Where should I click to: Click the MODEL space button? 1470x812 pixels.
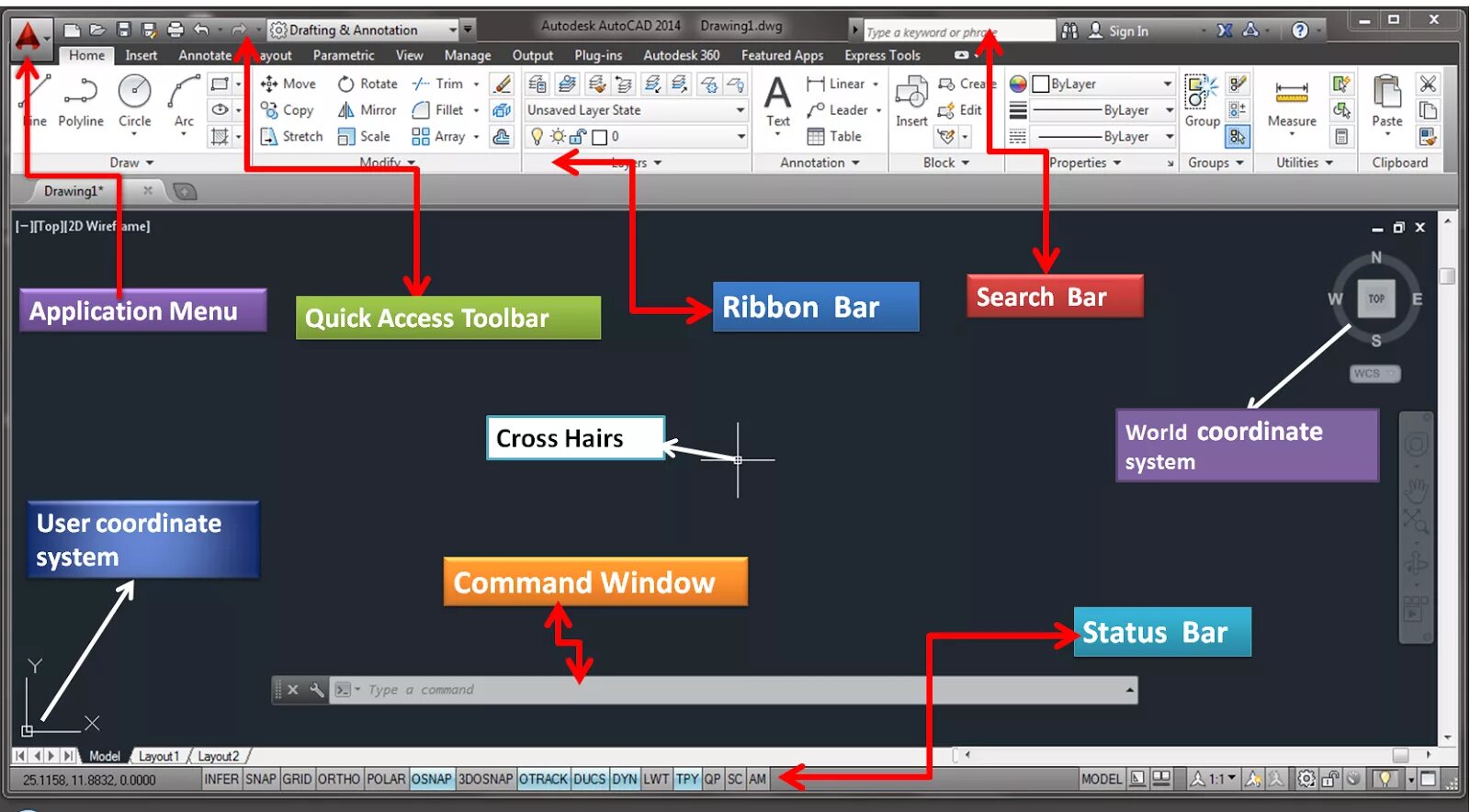tap(1102, 779)
